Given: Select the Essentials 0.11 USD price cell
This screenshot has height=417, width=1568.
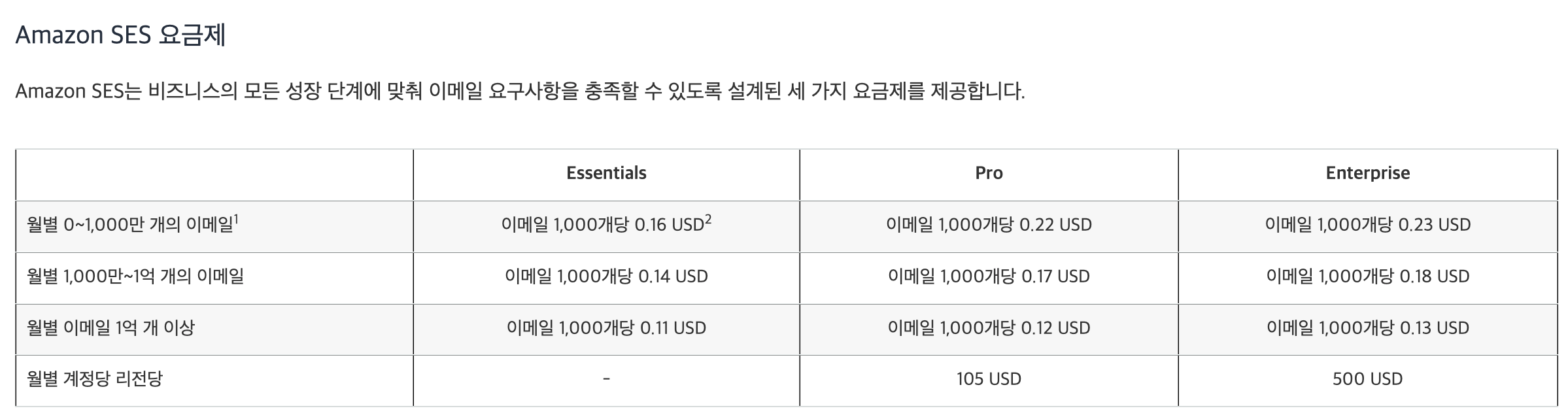Looking at the screenshot, I should click(x=606, y=327).
